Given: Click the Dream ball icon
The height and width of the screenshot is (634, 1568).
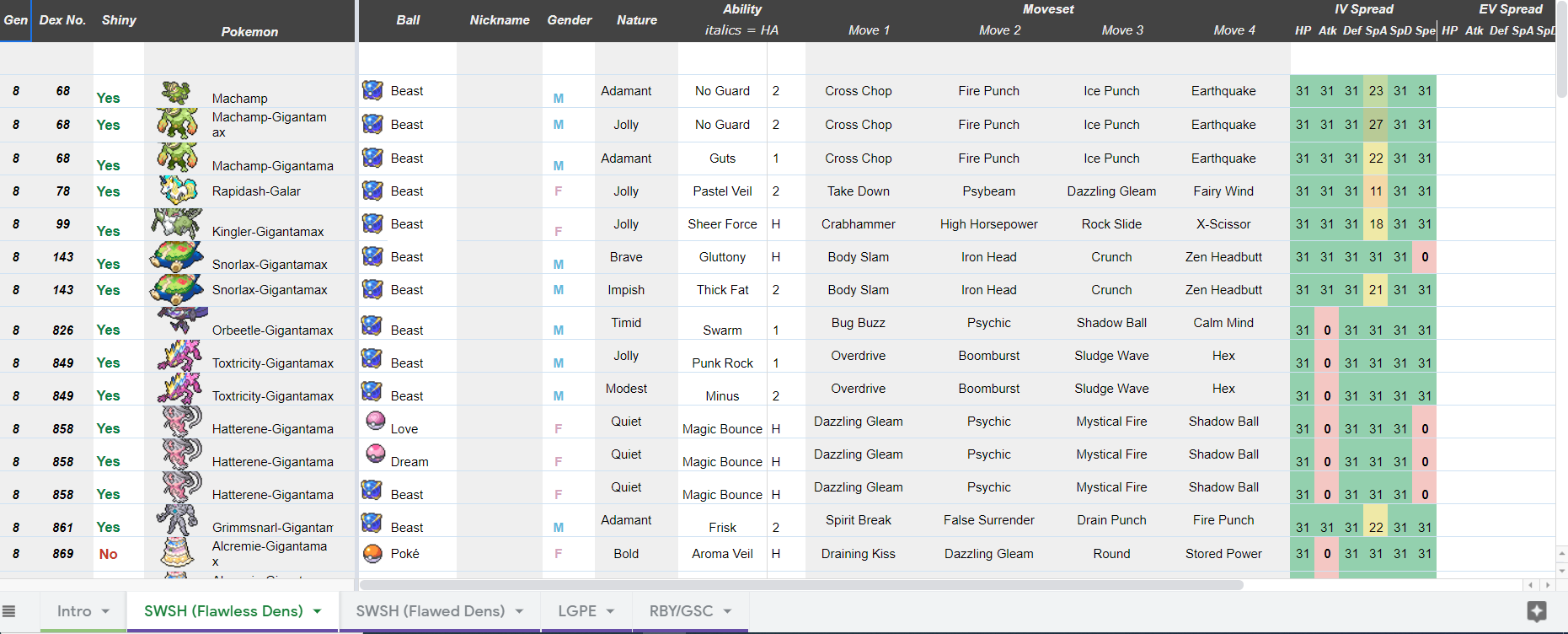Looking at the screenshot, I should click(376, 453).
